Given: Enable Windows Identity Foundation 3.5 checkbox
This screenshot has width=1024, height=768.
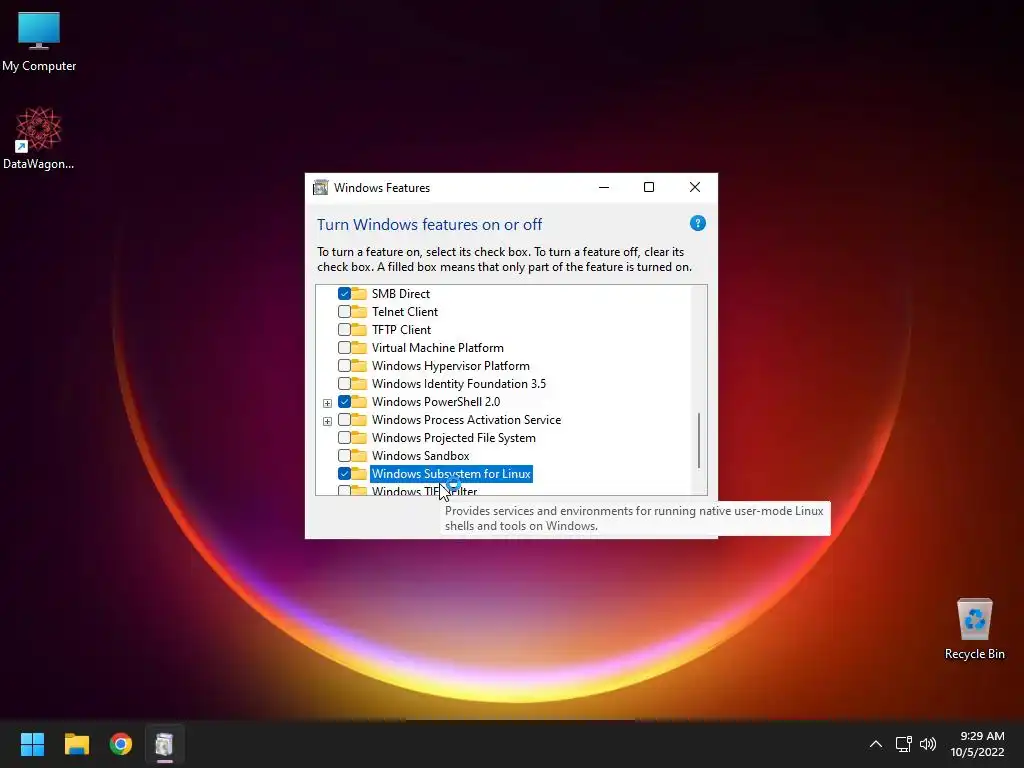Looking at the screenshot, I should pos(344,383).
